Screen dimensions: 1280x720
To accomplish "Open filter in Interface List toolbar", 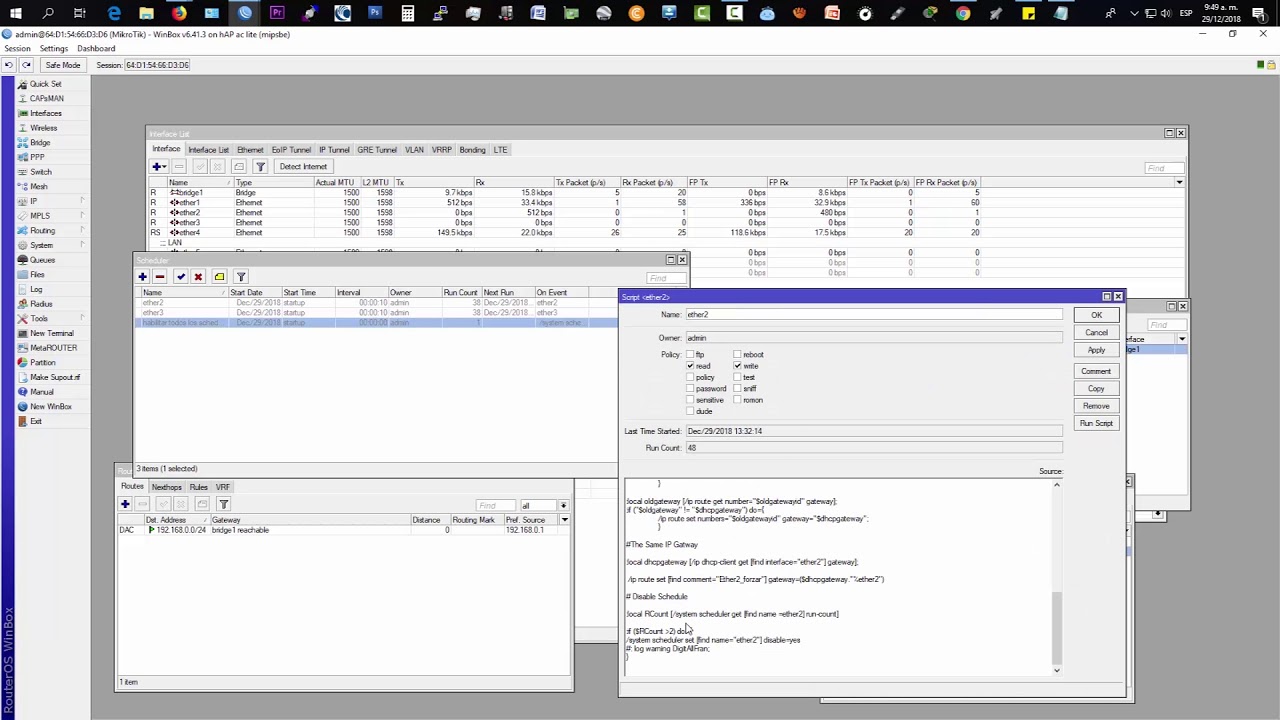I will pos(260,167).
